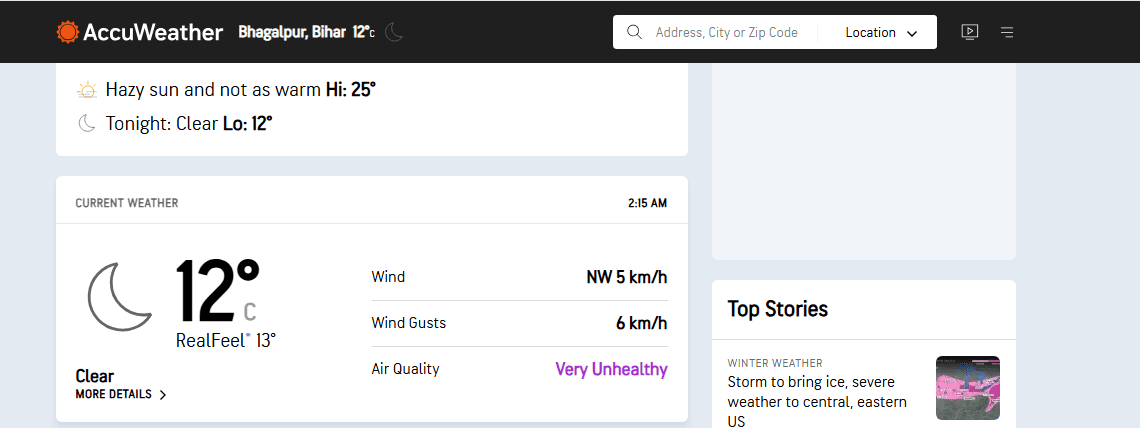Open the More Details link
The height and width of the screenshot is (428, 1140).
114,394
